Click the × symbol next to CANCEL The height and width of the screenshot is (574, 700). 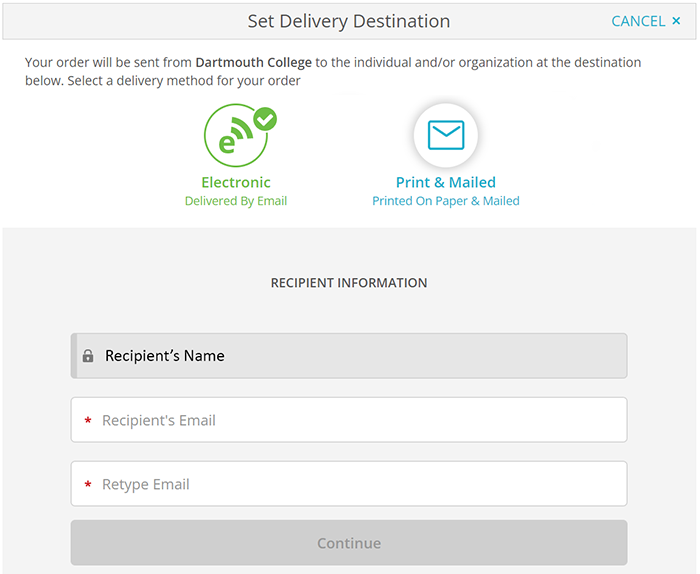tap(676, 21)
